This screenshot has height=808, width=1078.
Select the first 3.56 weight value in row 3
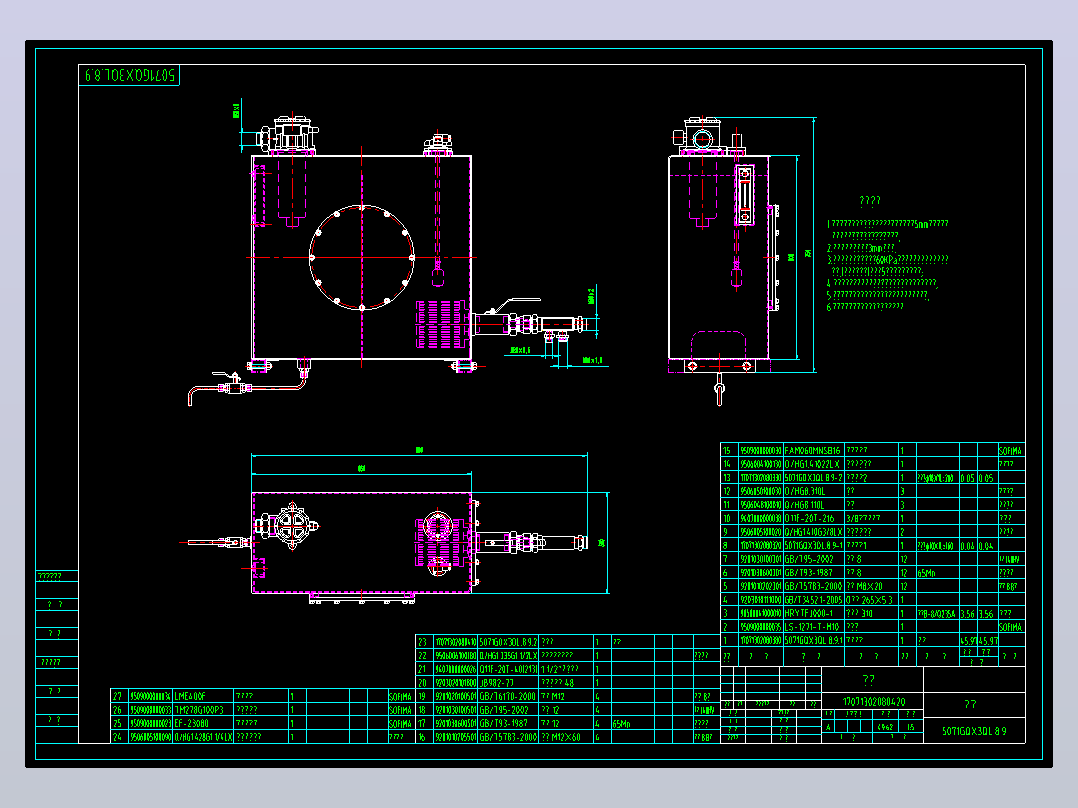pos(967,613)
